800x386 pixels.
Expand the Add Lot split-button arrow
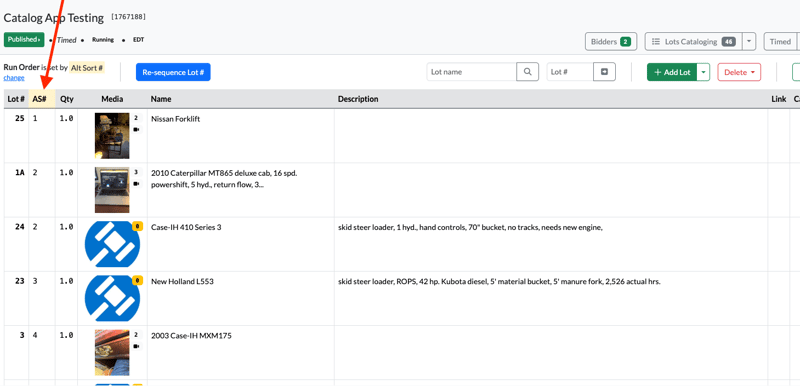pyautogui.click(x=704, y=72)
